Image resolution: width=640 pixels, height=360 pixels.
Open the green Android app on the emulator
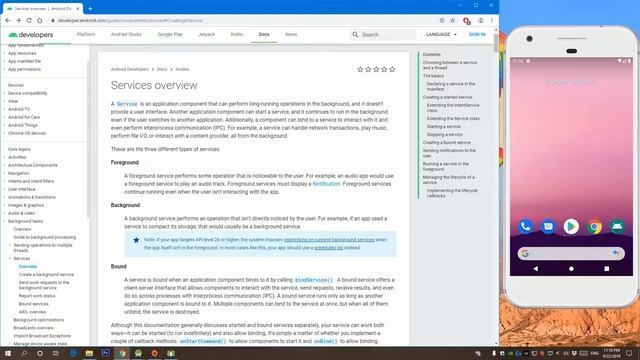617,227
